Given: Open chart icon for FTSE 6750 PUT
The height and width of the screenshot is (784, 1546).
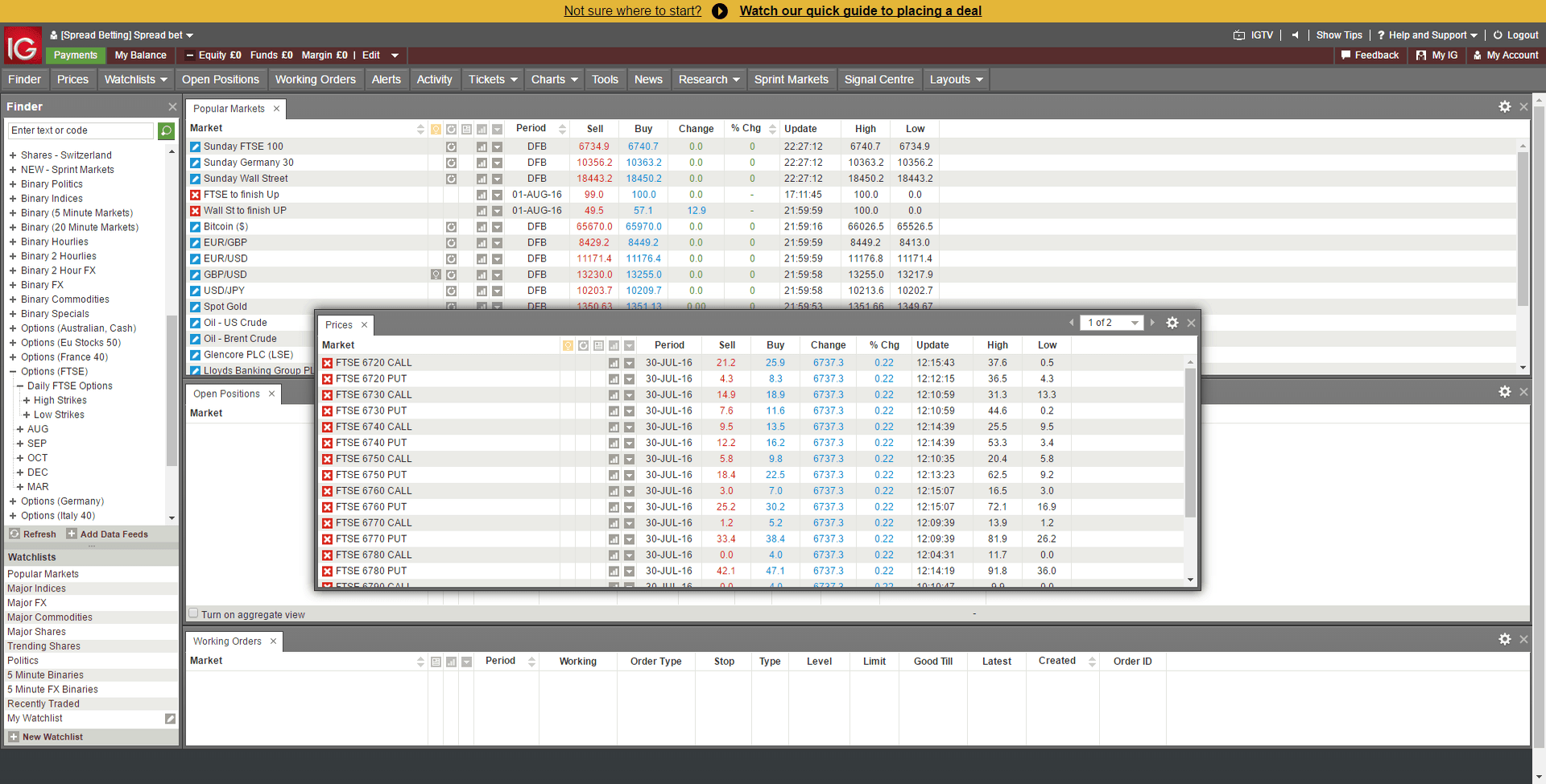Looking at the screenshot, I should (x=614, y=475).
